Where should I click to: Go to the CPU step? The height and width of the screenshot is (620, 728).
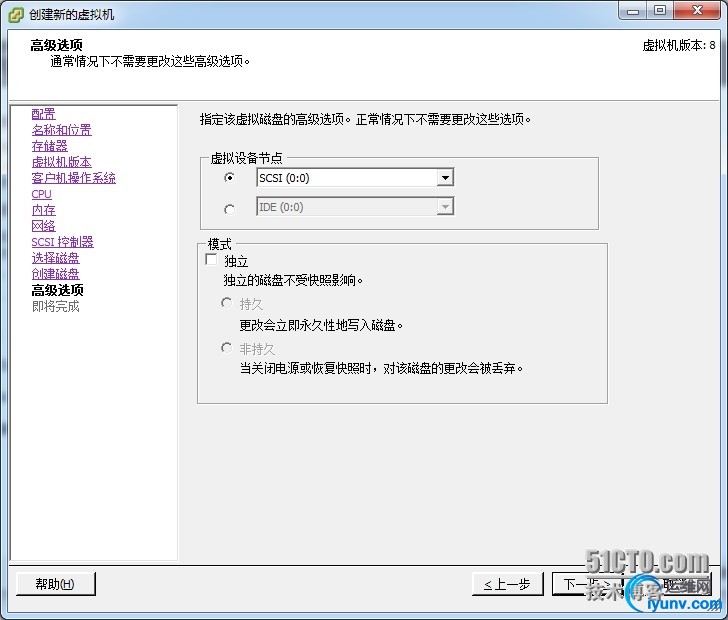tap(41, 194)
